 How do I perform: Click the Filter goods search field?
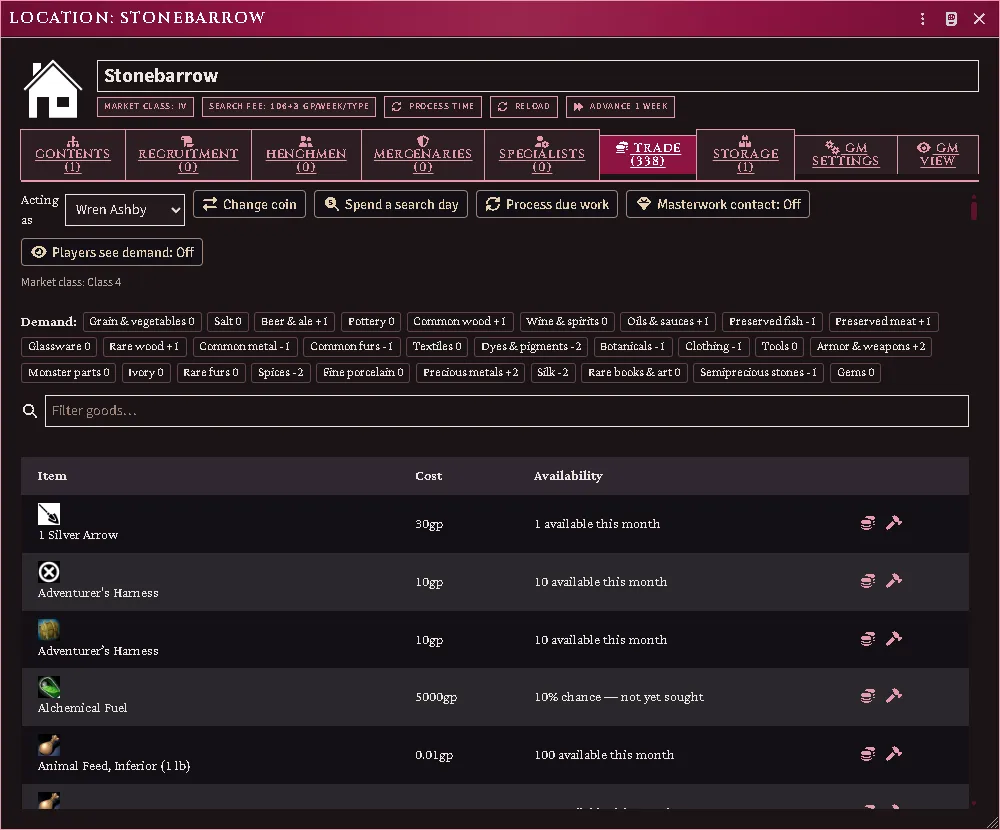(507, 411)
